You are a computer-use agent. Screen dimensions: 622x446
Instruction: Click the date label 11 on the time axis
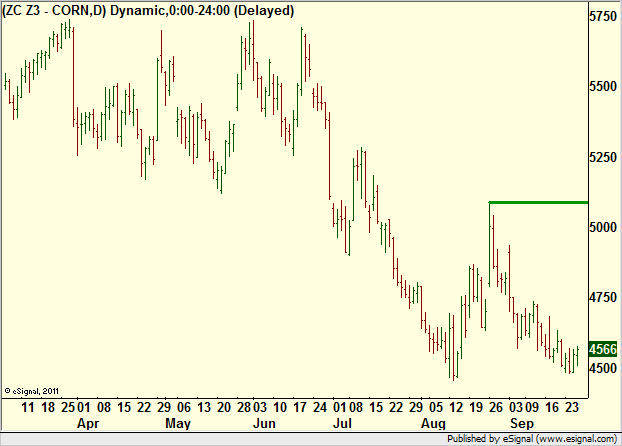28,408
